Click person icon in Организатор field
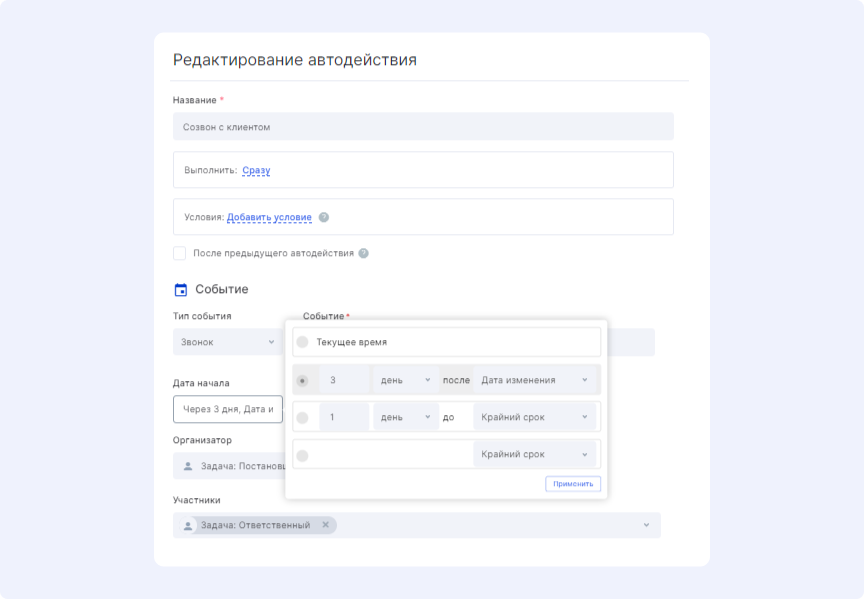 click(x=187, y=466)
